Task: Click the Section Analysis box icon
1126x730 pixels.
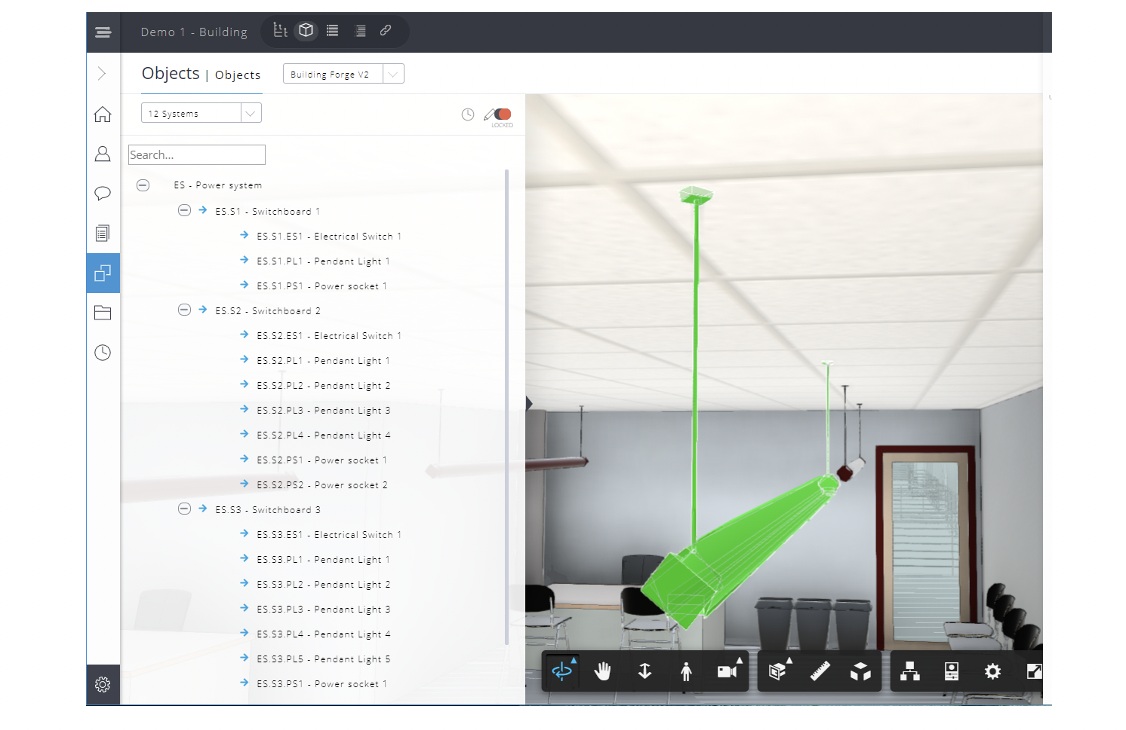Action: pos(778,672)
